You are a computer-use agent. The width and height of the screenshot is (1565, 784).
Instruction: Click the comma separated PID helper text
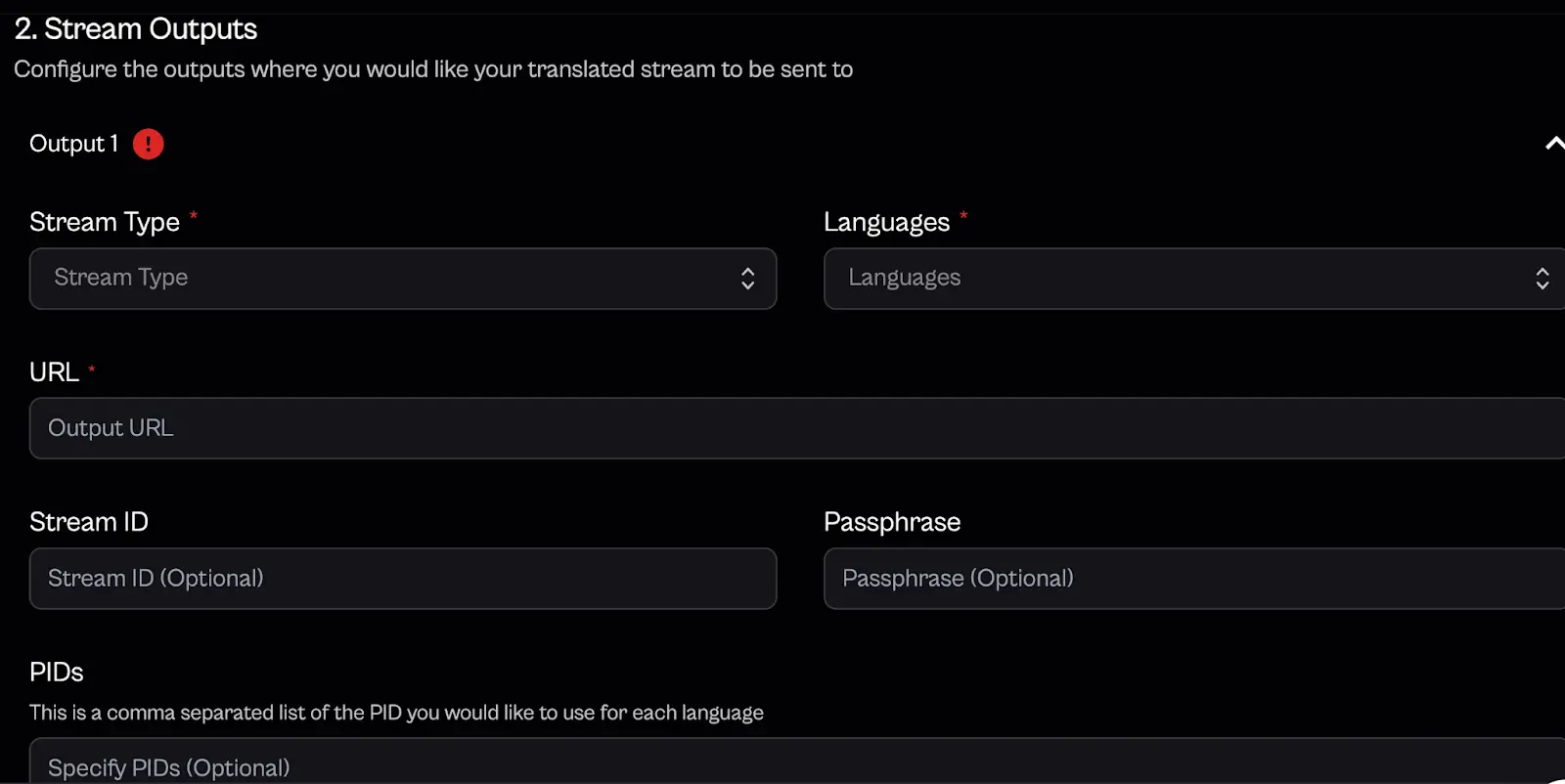396,713
